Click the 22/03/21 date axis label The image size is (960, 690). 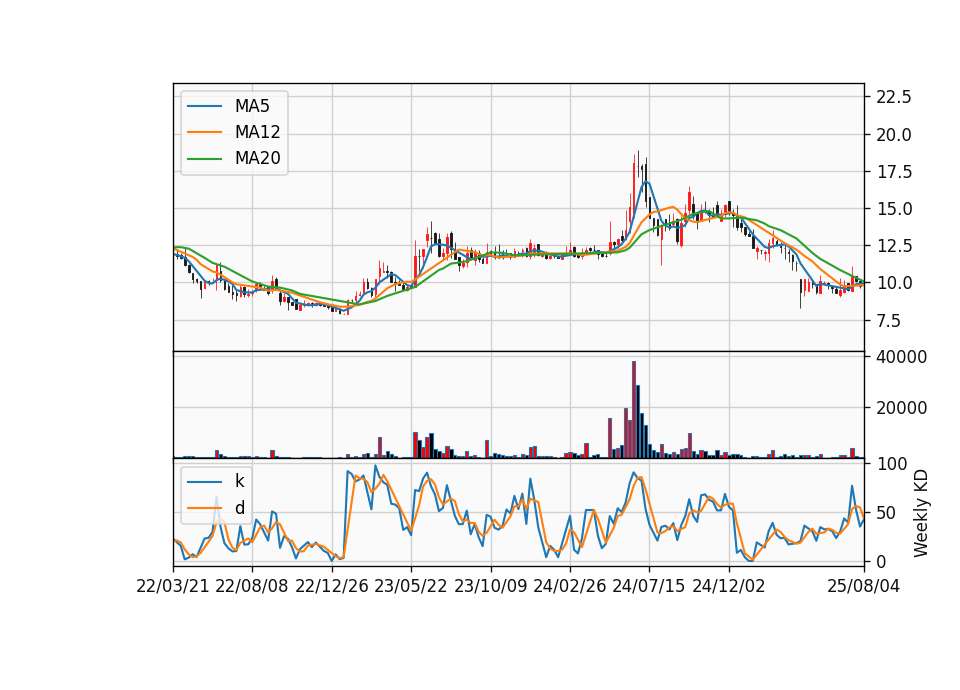click(x=173, y=586)
